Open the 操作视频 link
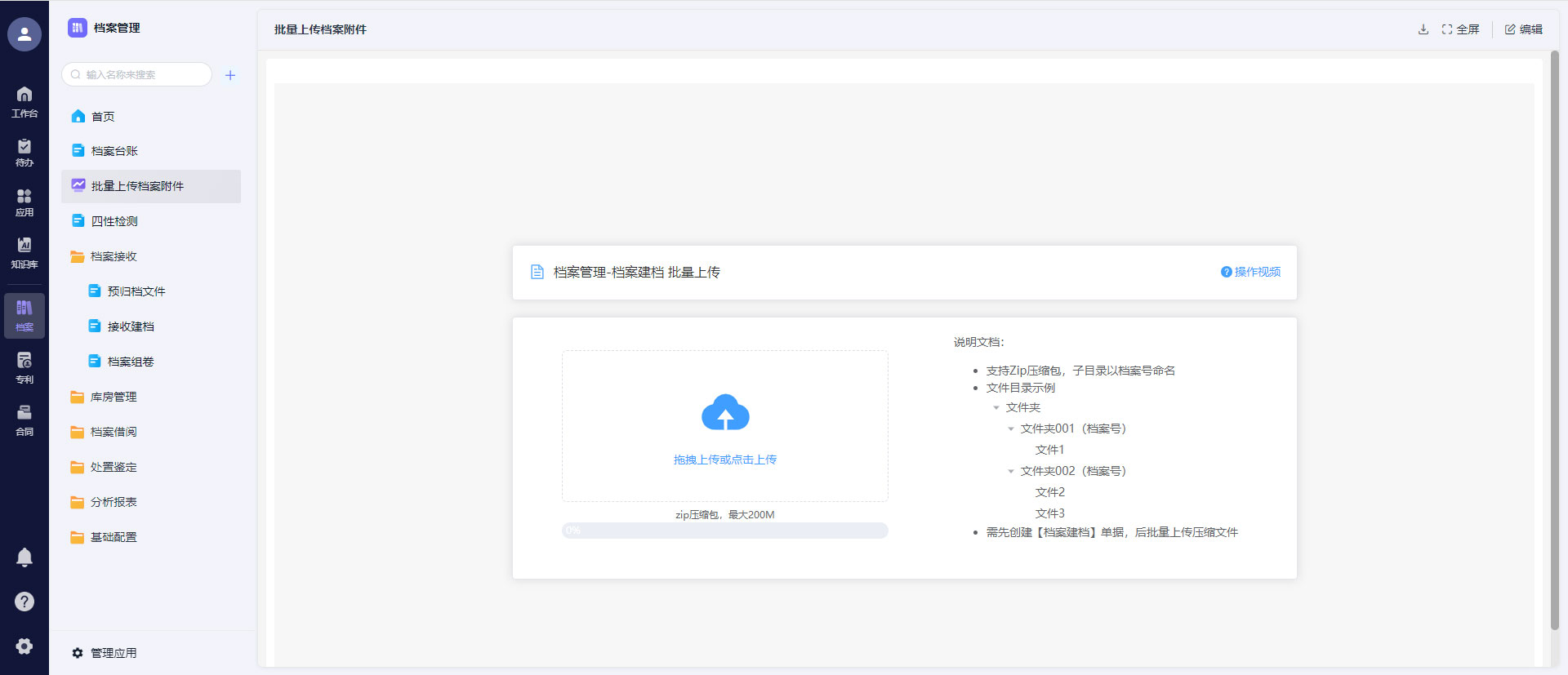Image resolution: width=1568 pixels, height=675 pixels. [x=1250, y=272]
